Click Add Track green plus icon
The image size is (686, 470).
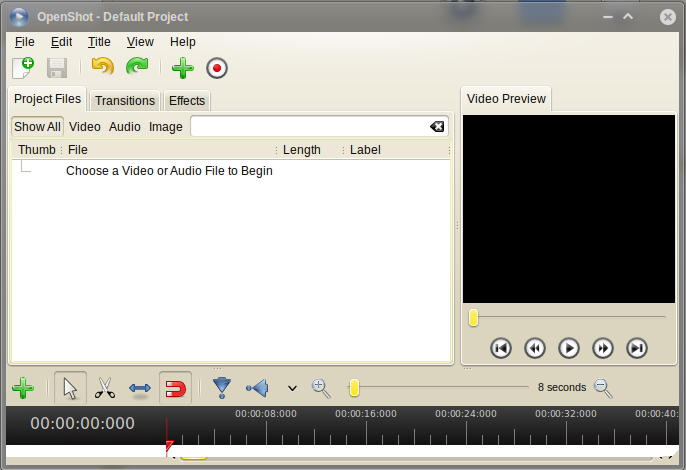pos(22,388)
